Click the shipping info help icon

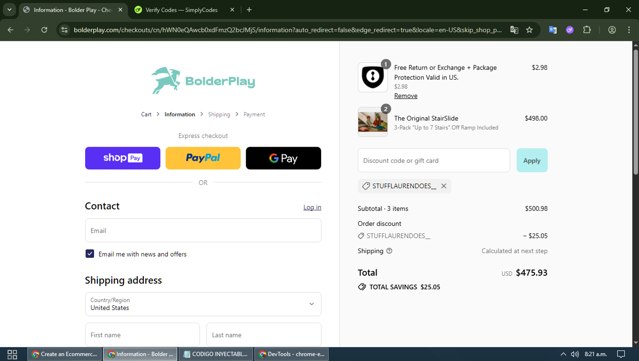[x=389, y=251]
